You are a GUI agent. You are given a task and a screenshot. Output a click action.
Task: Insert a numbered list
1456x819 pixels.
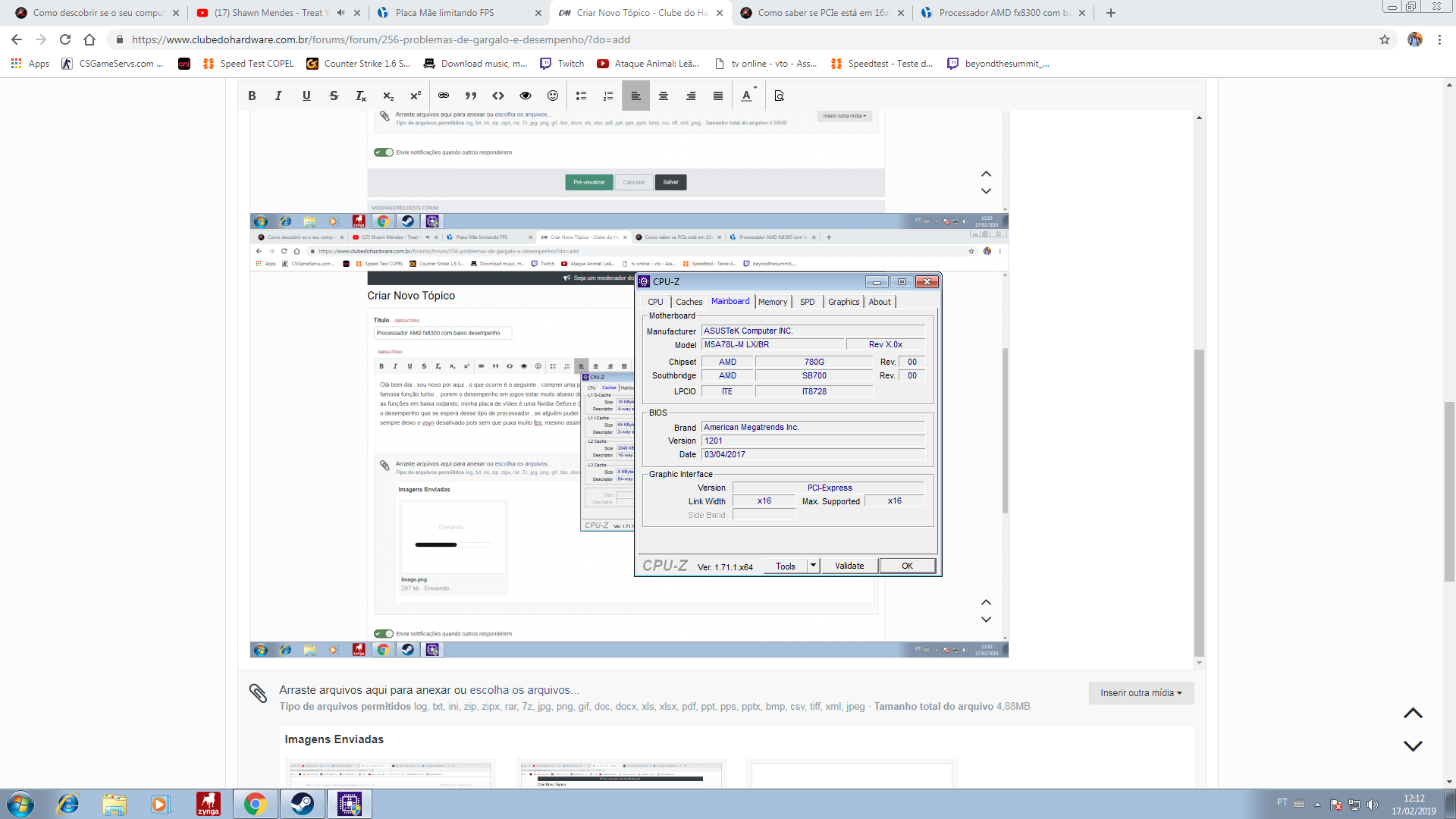click(608, 96)
